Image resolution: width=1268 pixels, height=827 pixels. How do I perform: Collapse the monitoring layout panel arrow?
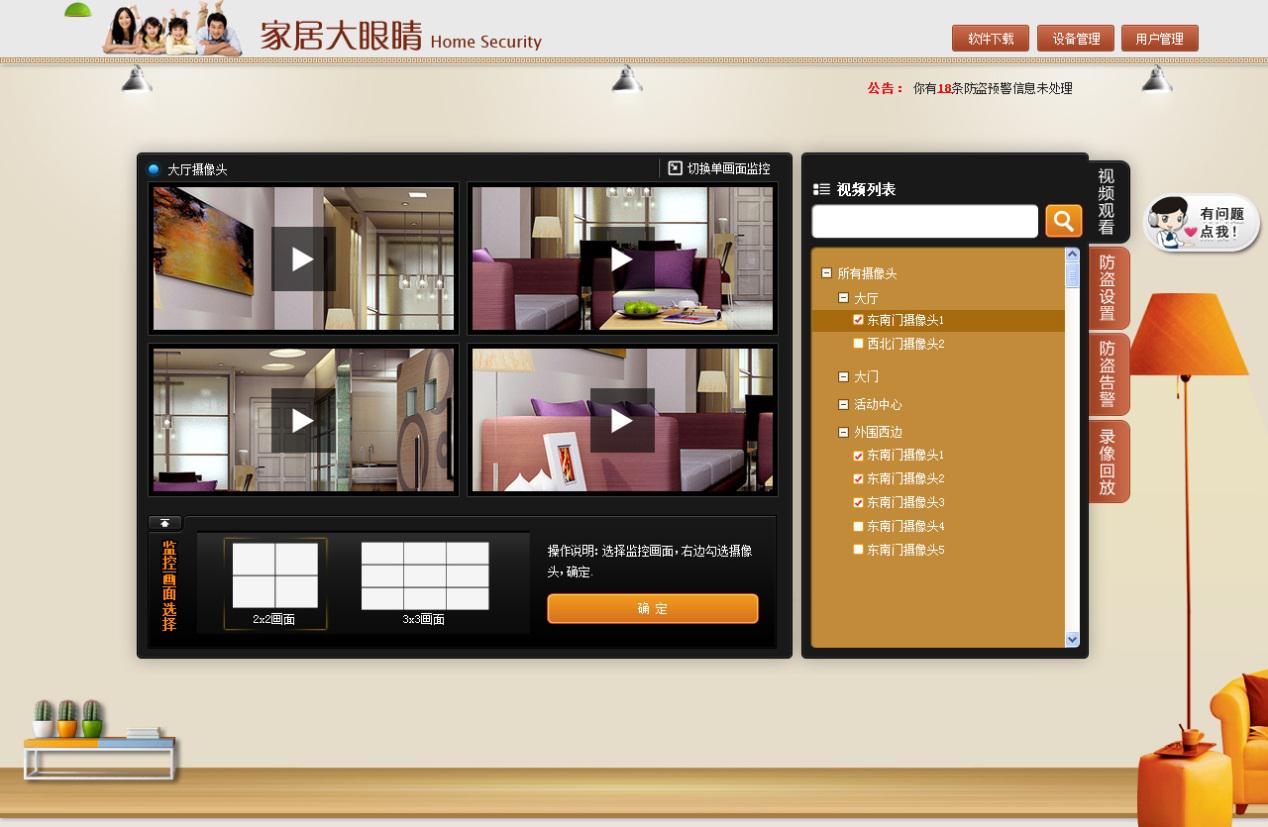pos(165,523)
